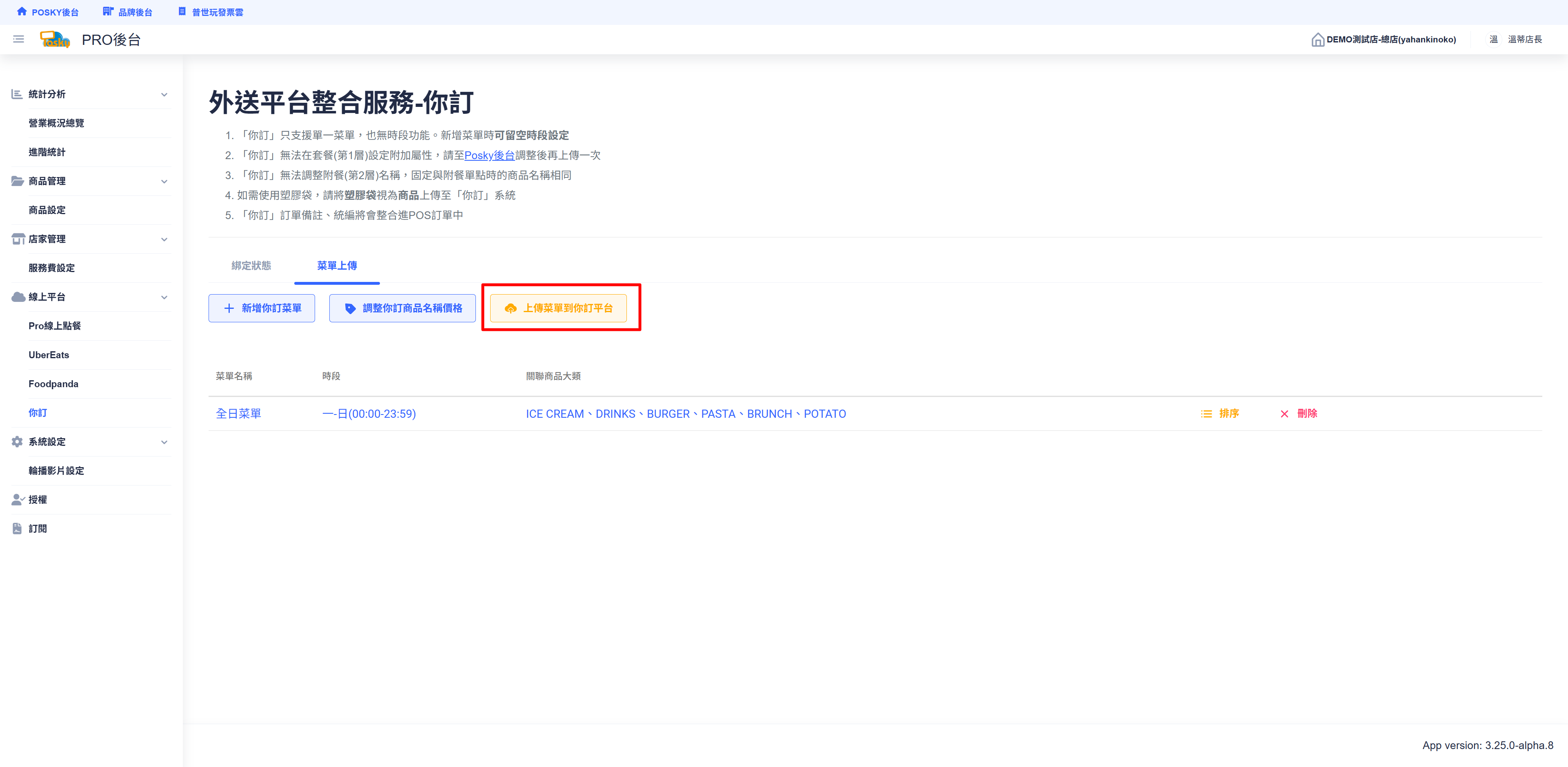This screenshot has height=767, width=1568.
Task: Click 調整你訂商品名稱價格 button
Action: [402, 308]
